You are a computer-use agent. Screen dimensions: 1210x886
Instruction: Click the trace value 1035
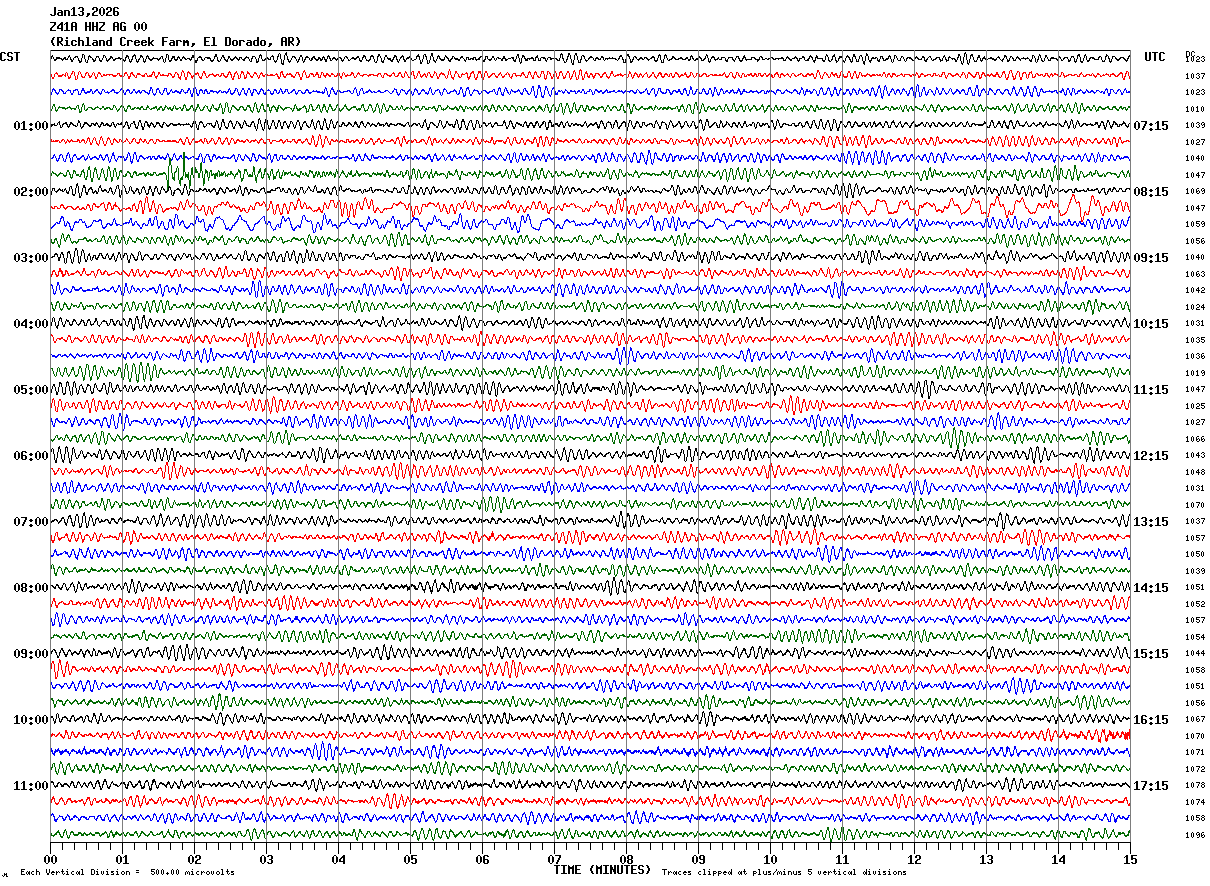click(1195, 340)
